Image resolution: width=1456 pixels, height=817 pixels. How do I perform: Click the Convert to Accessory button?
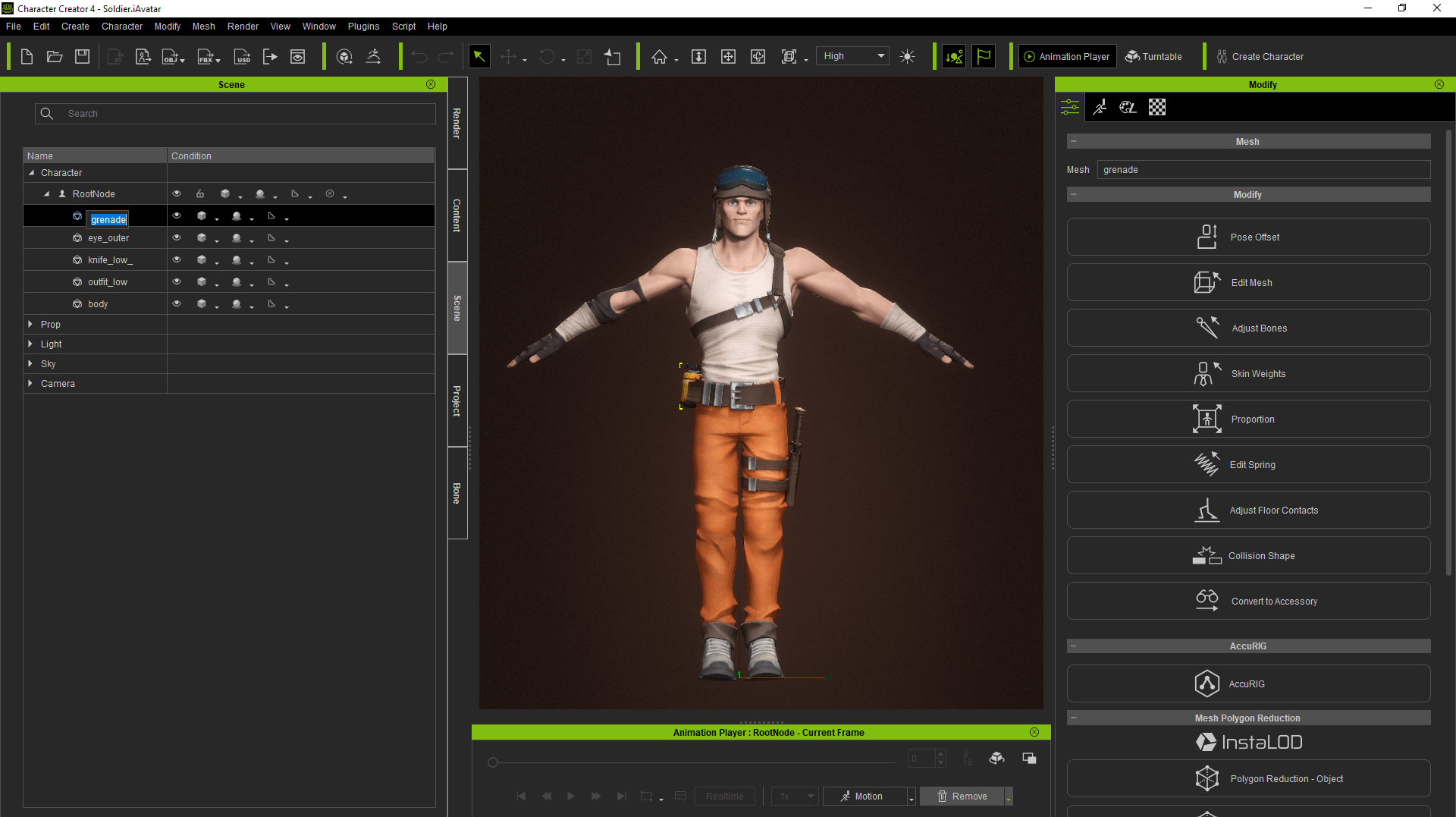pos(1248,602)
